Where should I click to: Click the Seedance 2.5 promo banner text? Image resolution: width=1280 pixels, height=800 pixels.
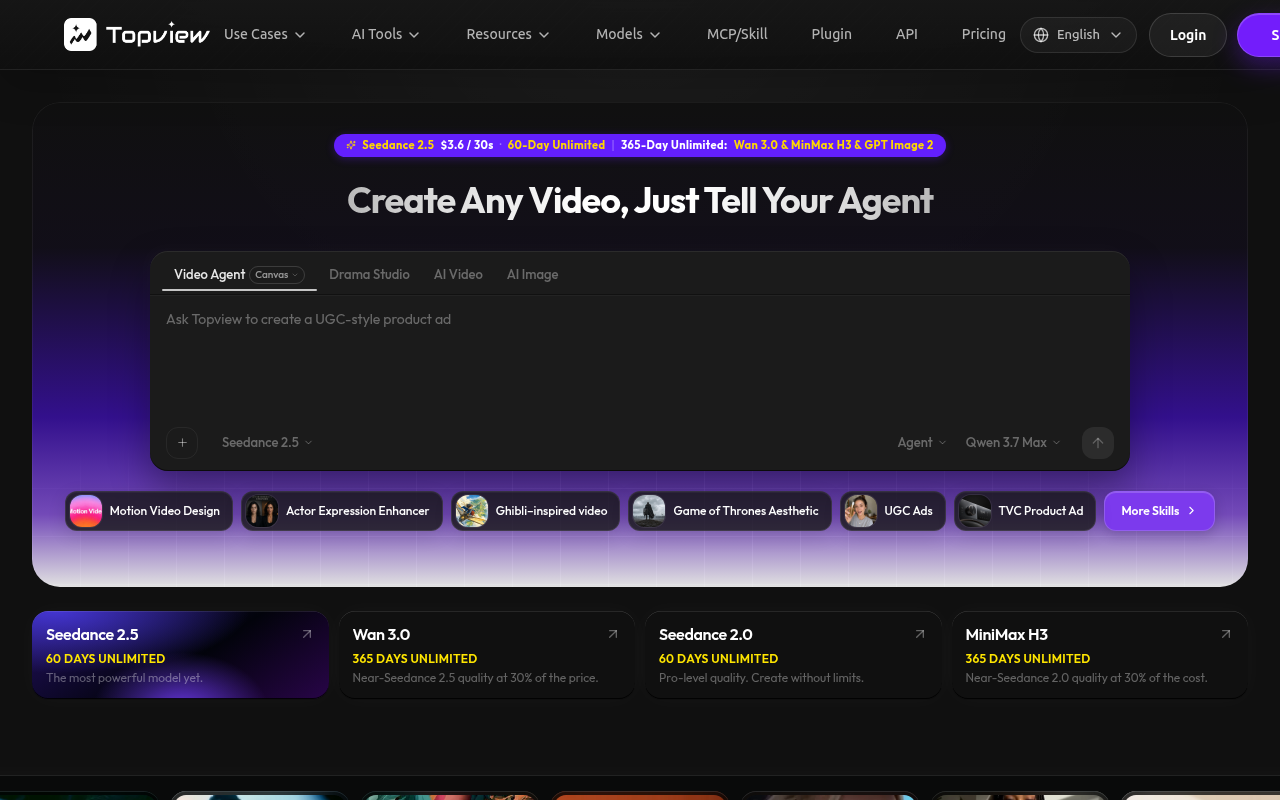(x=398, y=145)
